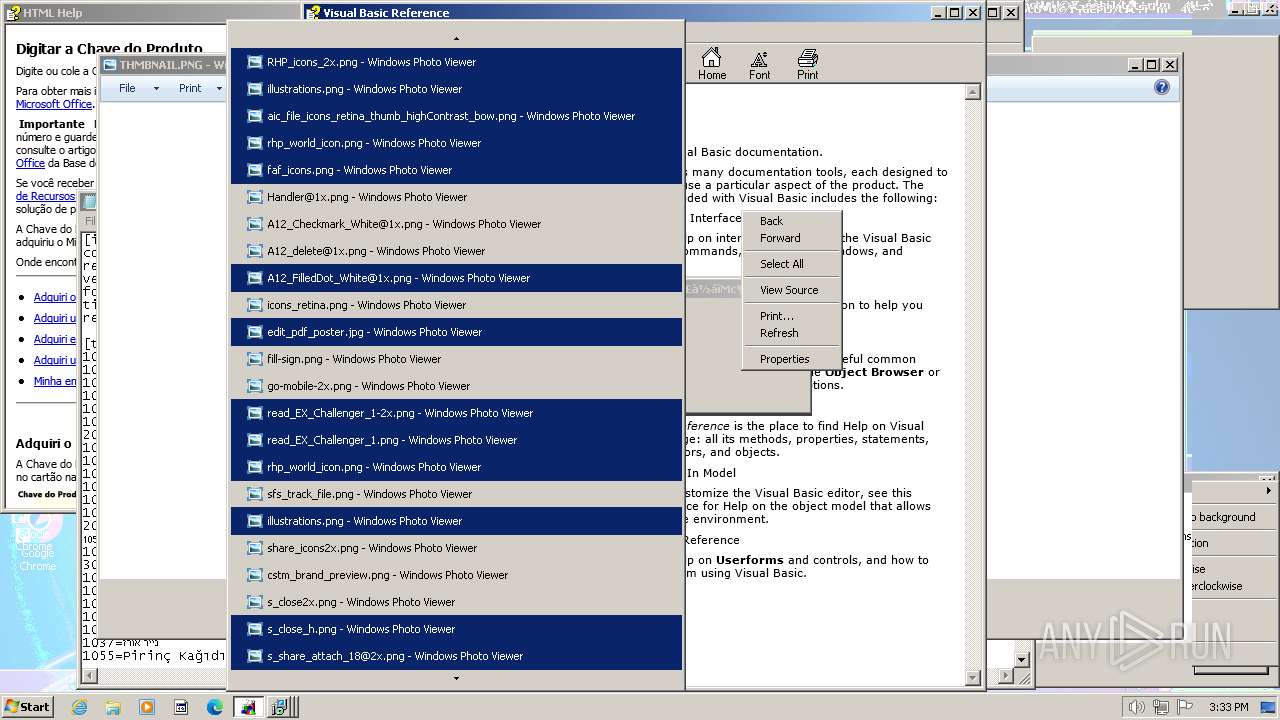The height and width of the screenshot is (720, 1280).
Task: Click icon beside s_close2x.png entry
Action: pos(254,602)
